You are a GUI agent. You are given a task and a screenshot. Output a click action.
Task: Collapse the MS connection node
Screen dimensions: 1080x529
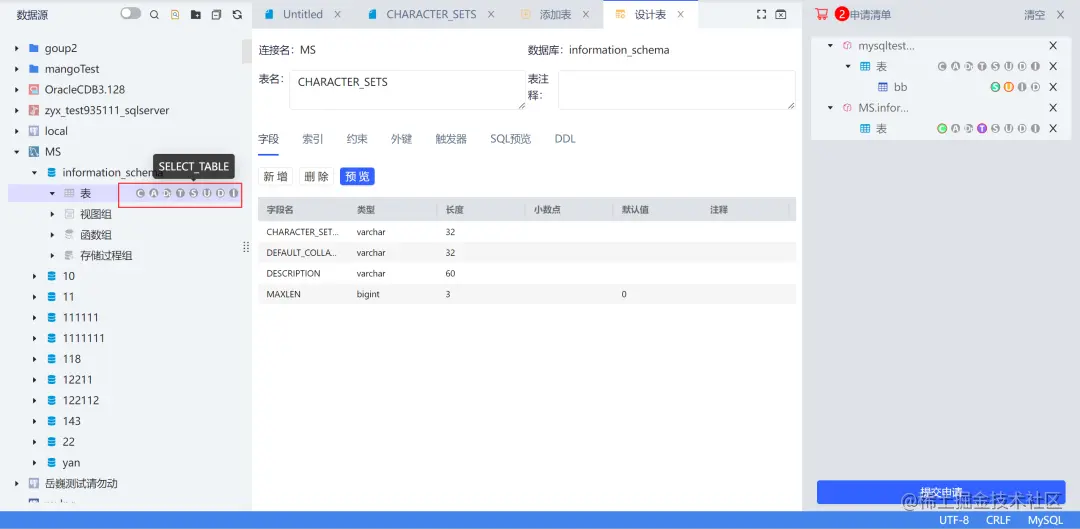click(x=17, y=152)
